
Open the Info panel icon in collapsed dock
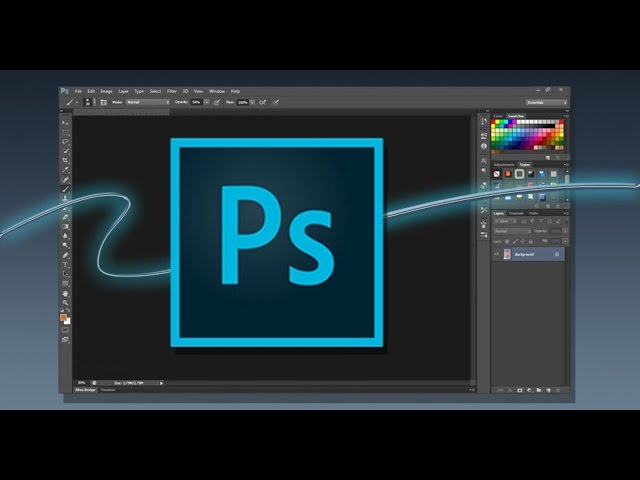click(484, 146)
